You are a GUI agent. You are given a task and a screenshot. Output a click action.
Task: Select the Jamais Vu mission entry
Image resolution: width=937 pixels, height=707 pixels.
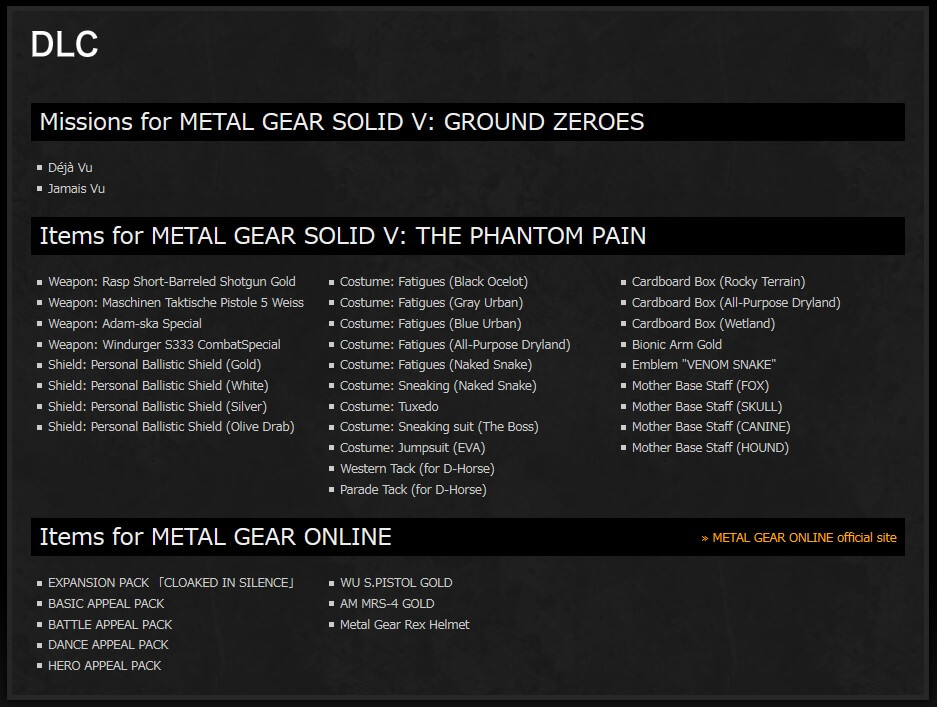click(x=76, y=189)
